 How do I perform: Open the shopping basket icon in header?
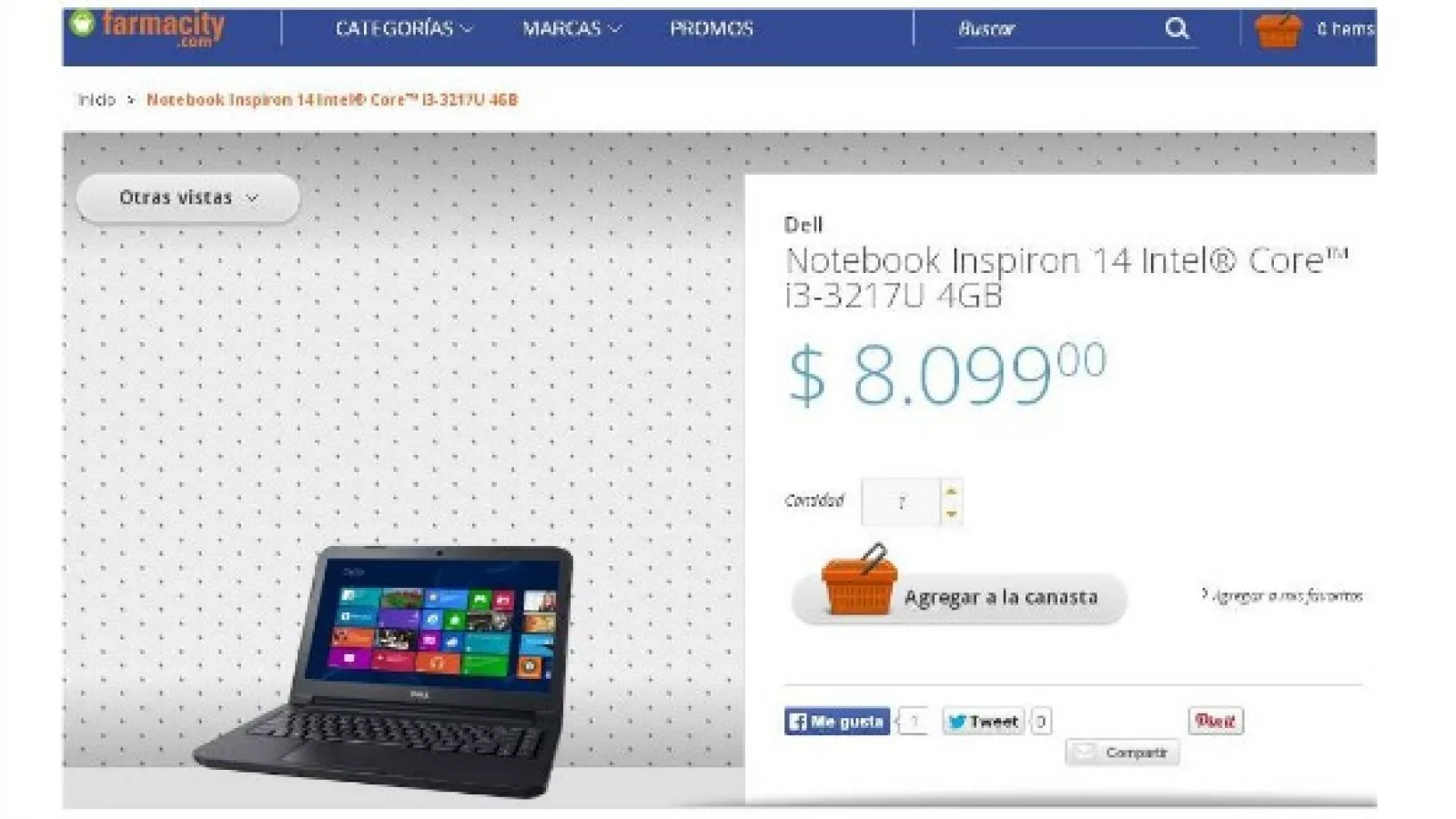pyautogui.click(x=1278, y=31)
